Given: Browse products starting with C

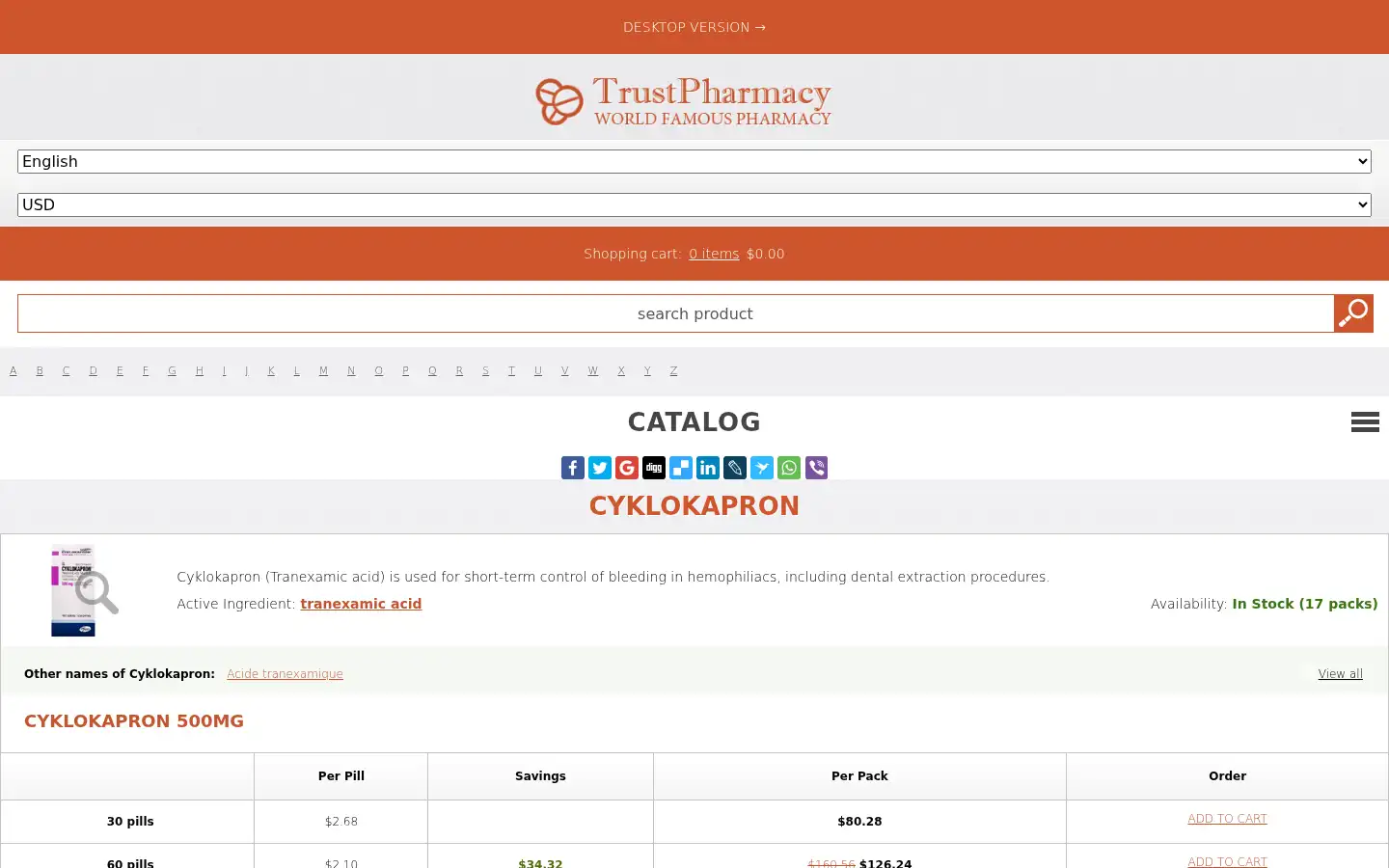Looking at the screenshot, I should [x=66, y=370].
